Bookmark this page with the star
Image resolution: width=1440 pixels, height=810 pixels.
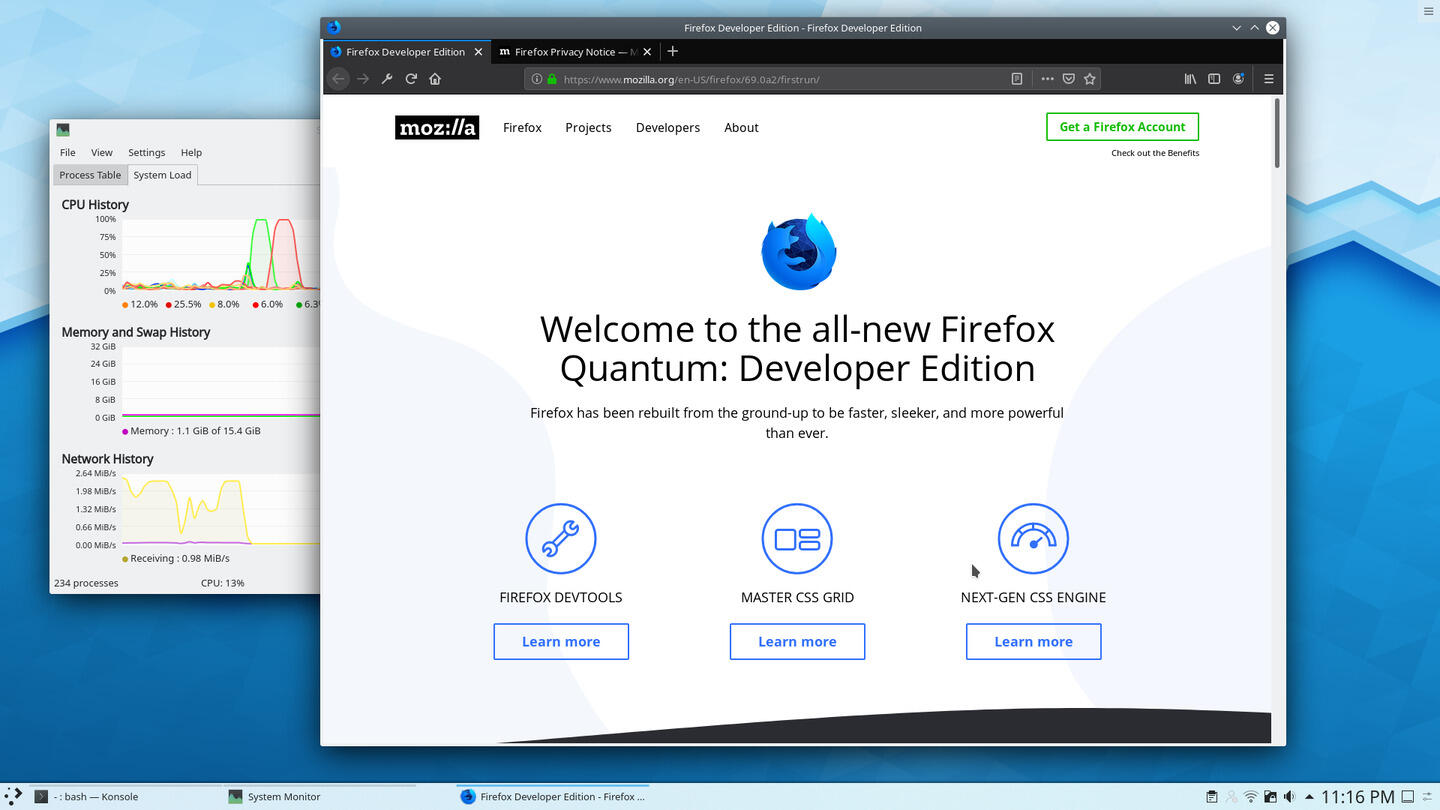1090,79
